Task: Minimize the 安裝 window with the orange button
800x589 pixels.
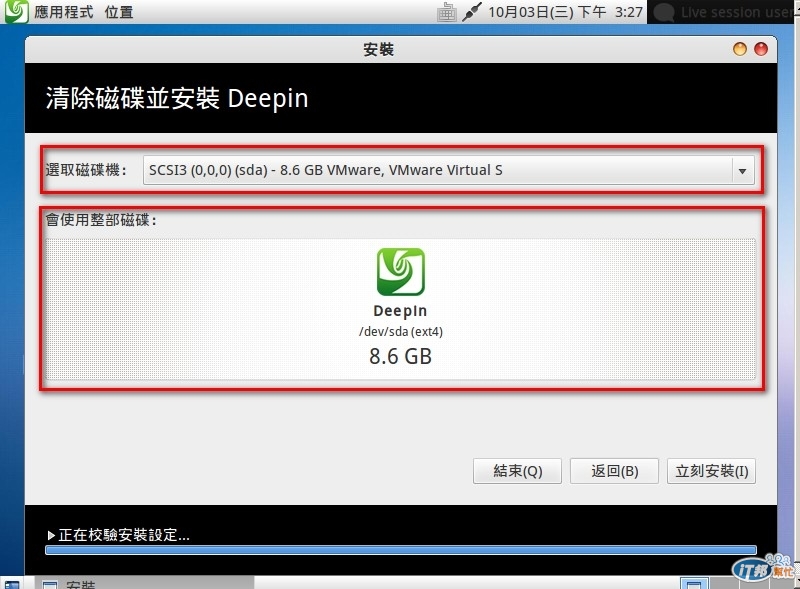Action: pos(739,49)
